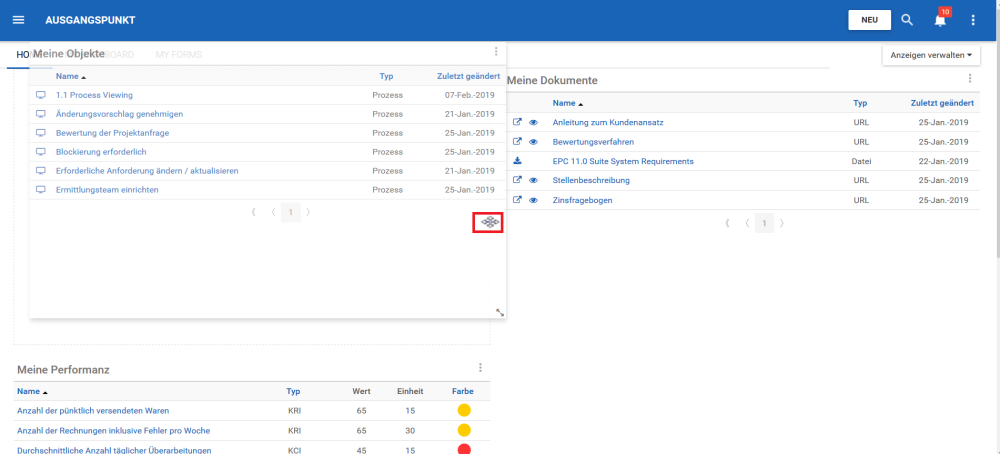Select page 1 in Meine Objekte pager
The image size is (1000, 454).
click(291, 212)
